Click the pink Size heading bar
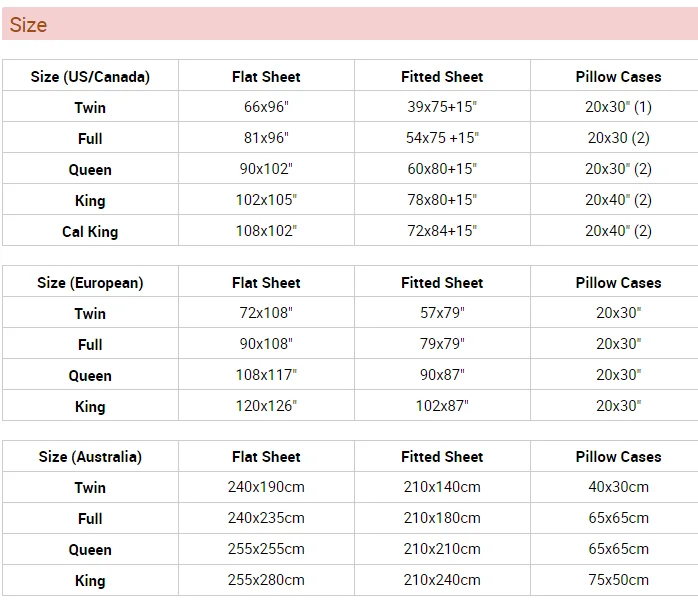Screen dimensions: 698x609 [349, 25]
